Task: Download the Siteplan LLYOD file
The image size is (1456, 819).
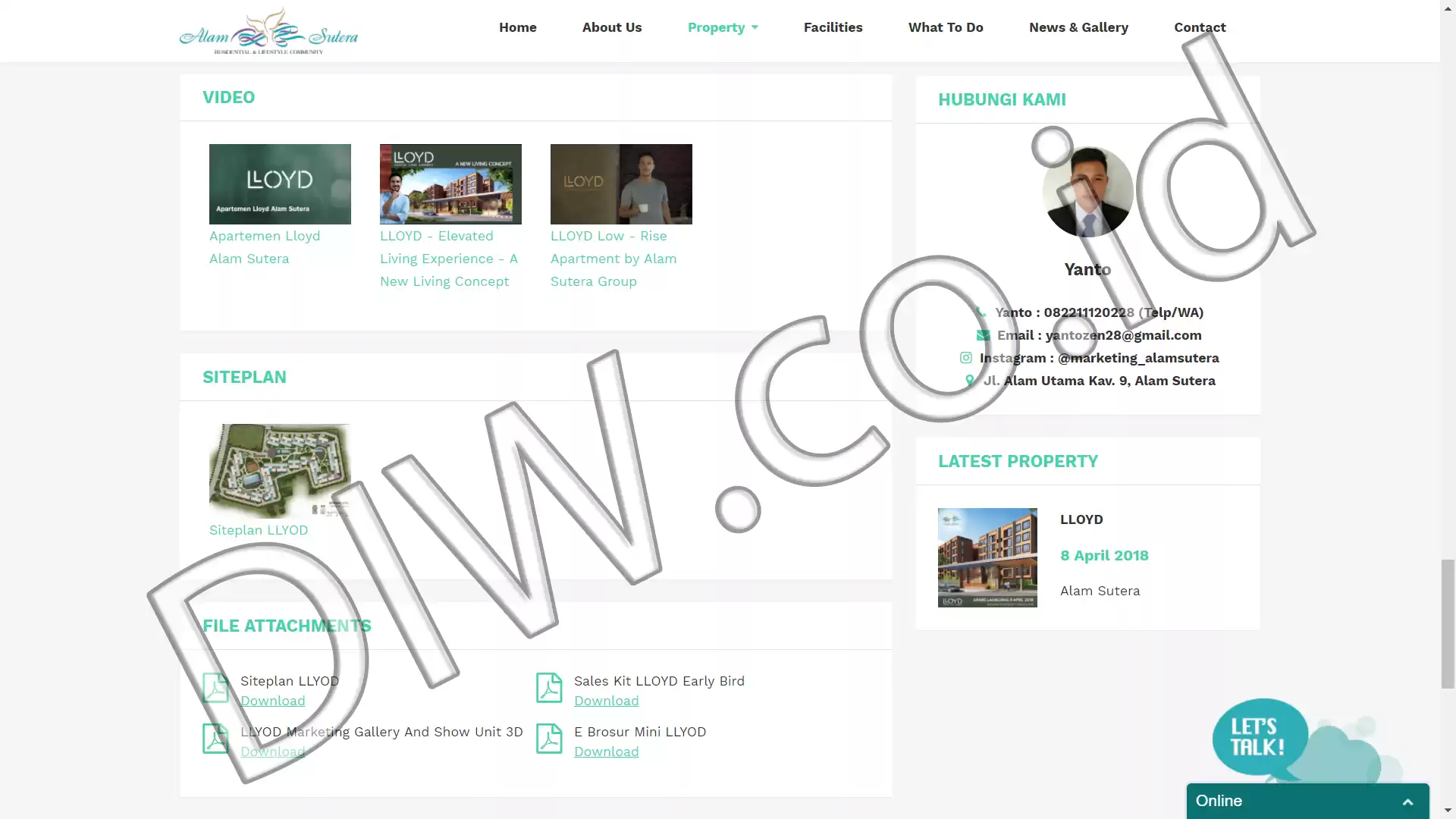Action: [x=273, y=701]
